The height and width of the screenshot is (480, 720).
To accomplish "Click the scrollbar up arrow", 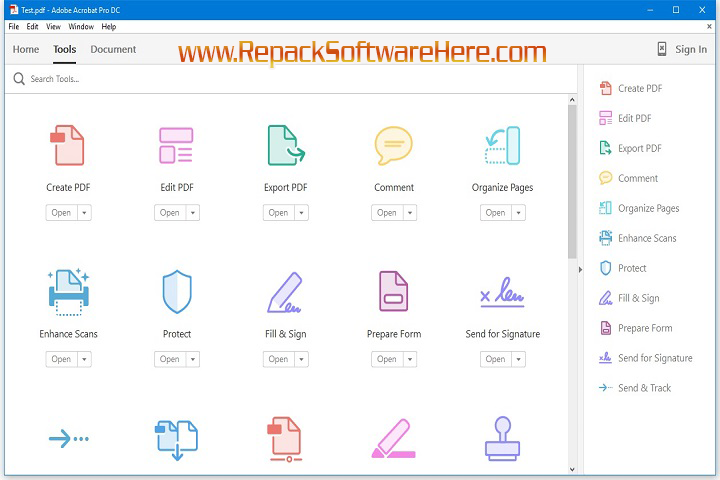I will point(572,100).
